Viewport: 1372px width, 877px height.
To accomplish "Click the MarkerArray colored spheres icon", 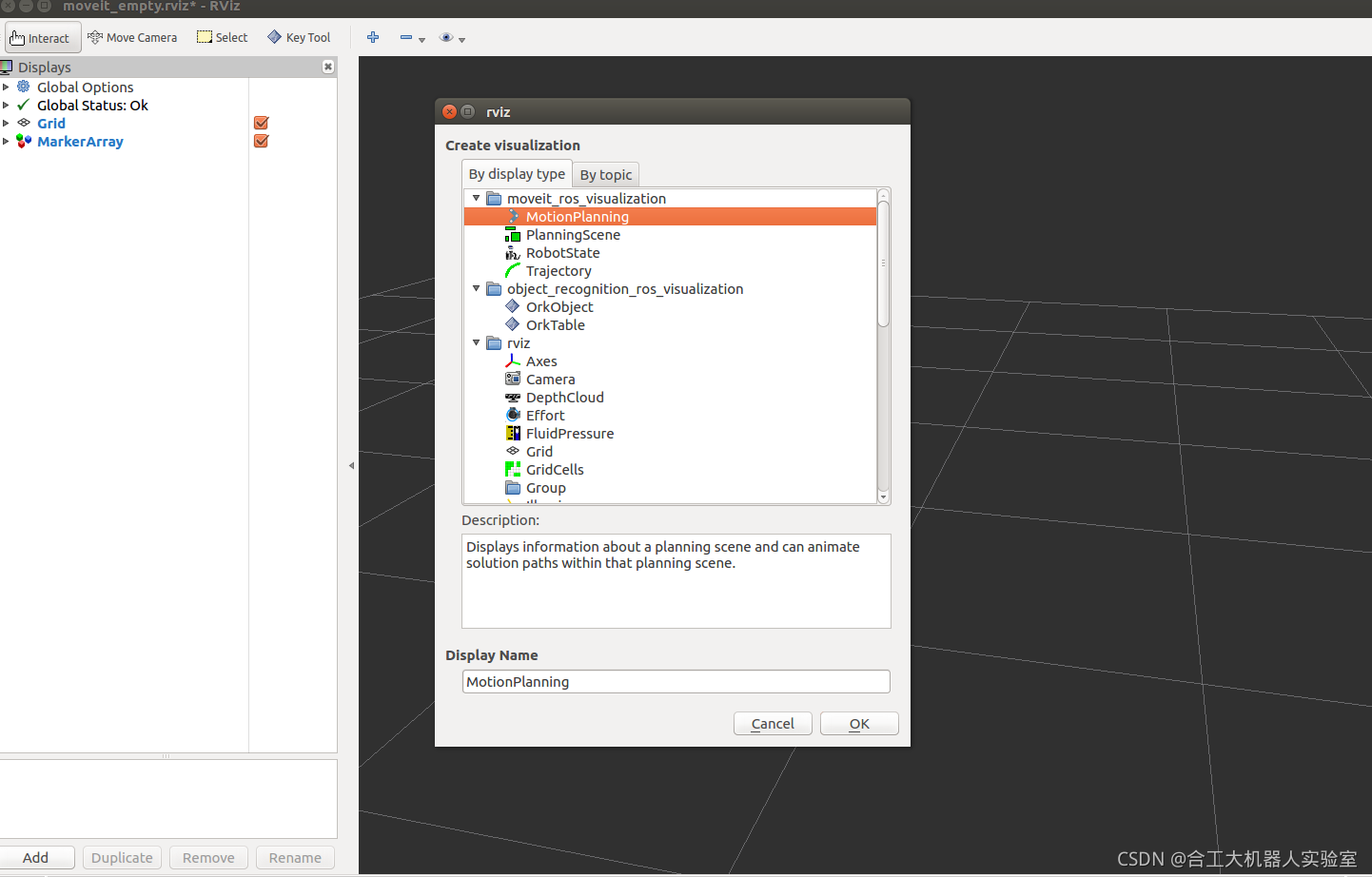I will (x=24, y=141).
